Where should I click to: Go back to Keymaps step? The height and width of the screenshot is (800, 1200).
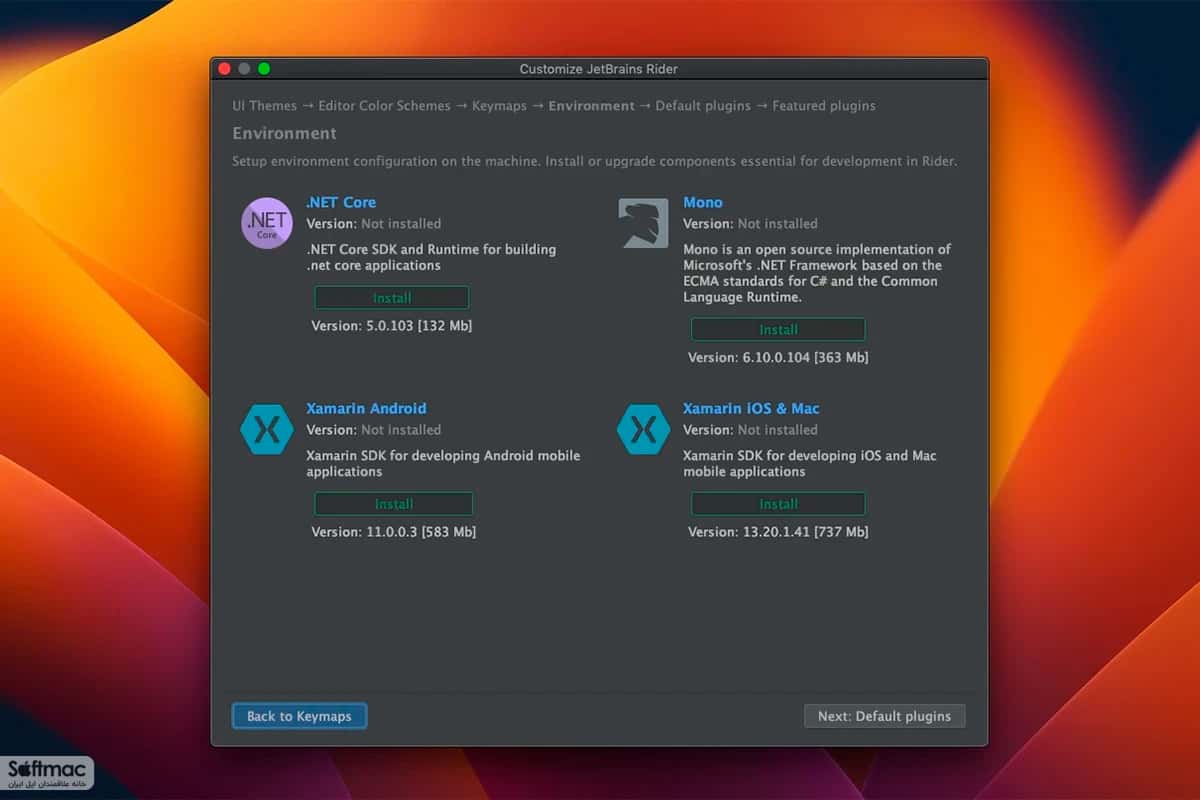299,716
